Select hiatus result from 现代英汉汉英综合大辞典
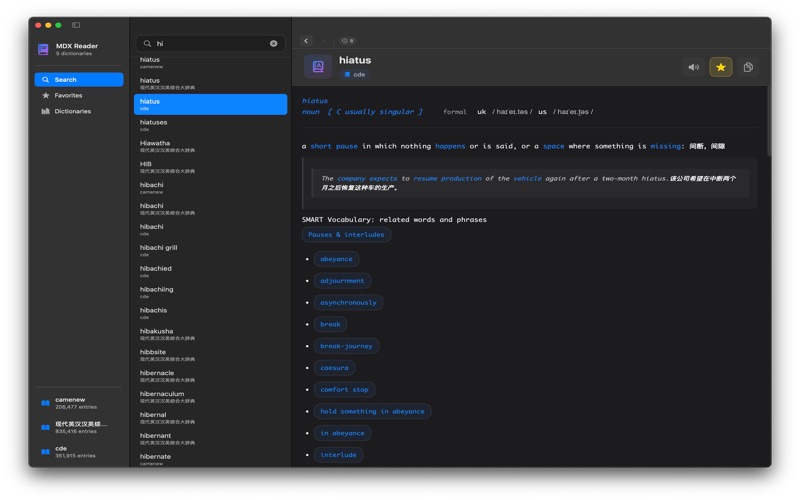800x500 pixels. (x=210, y=83)
